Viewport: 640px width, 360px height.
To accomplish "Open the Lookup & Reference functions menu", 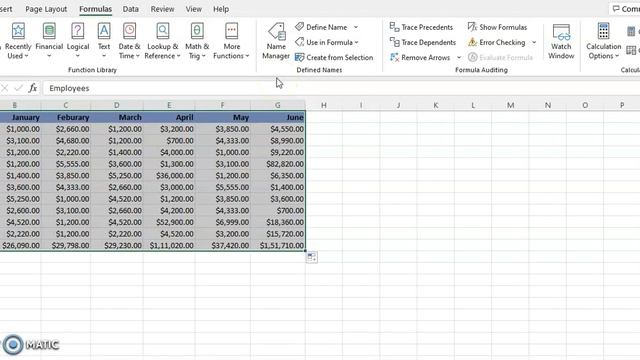I will (x=162, y=41).
